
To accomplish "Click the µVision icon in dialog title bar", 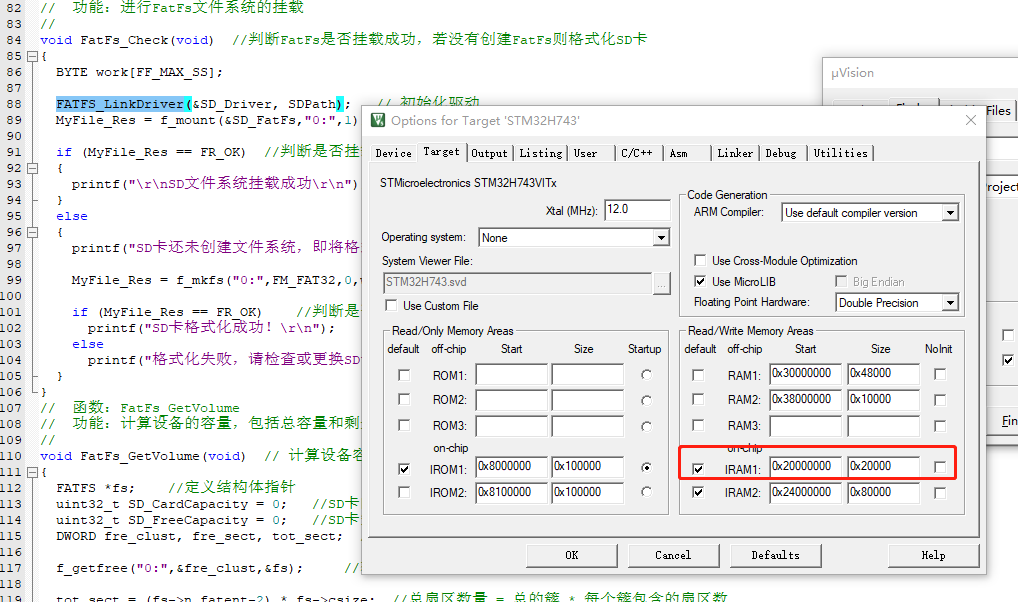I will tap(377, 120).
